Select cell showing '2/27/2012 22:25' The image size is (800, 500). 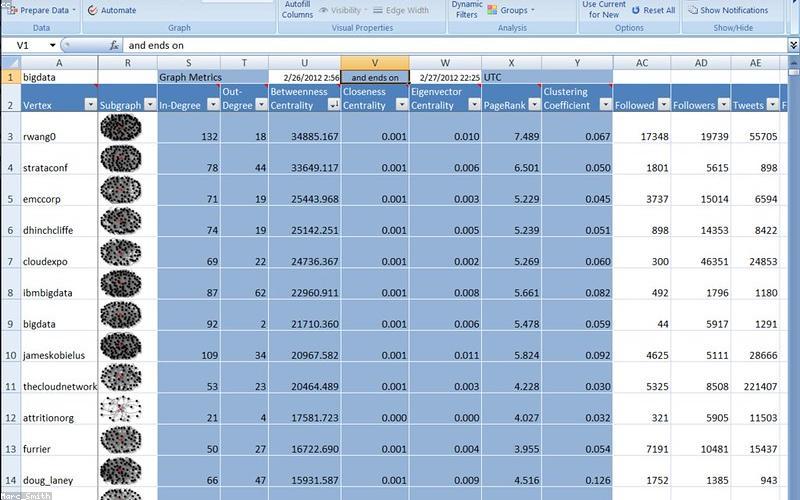point(445,77)
